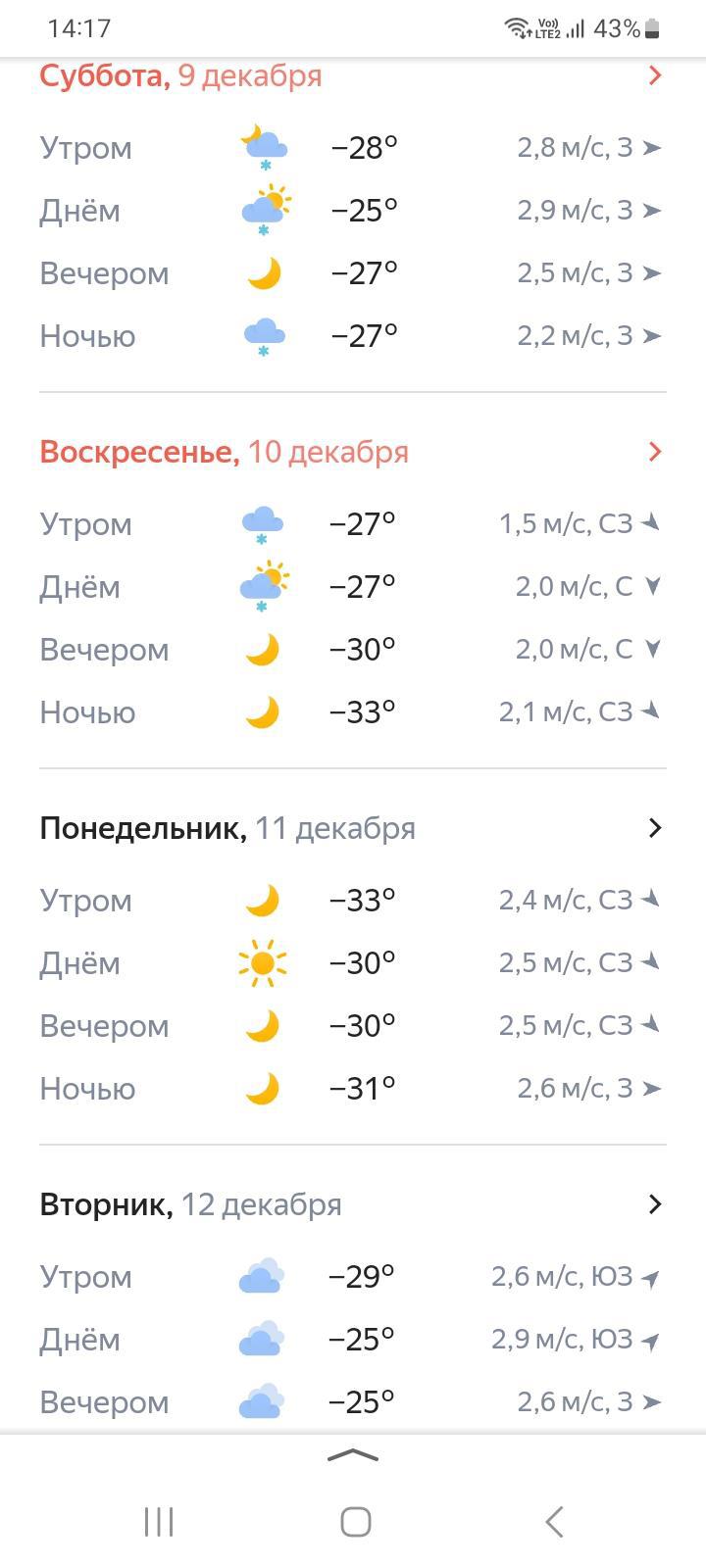Tap the bottom pull-up handle arrow
The width and height of the screenshot is (706, 1568).
(353, 1456)
